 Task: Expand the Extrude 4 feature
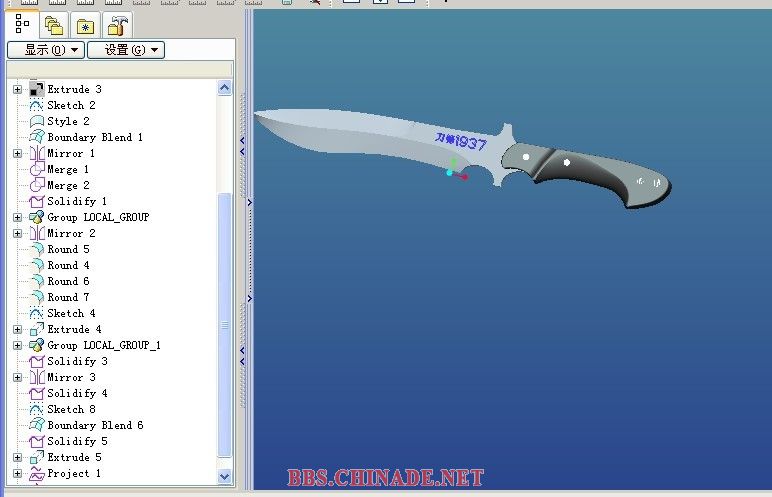(18, 330)
